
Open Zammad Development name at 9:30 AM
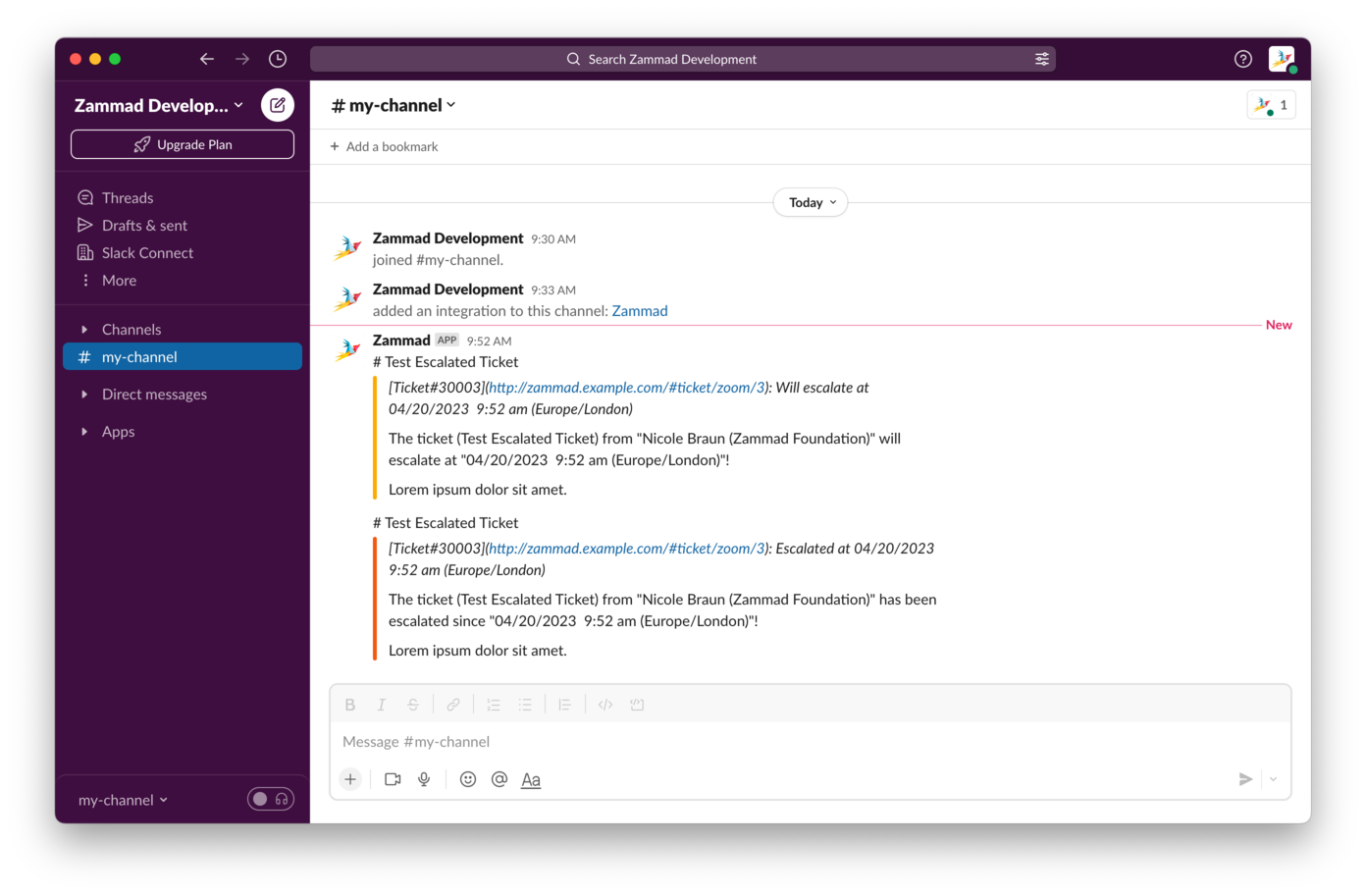pos(447,238)
